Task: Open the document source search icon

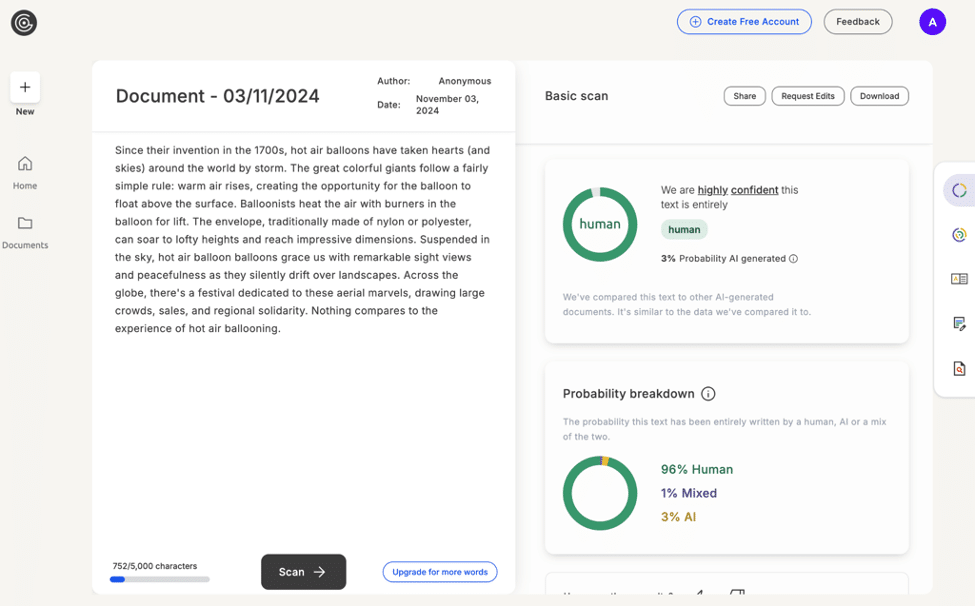Action: click(958, 368)
